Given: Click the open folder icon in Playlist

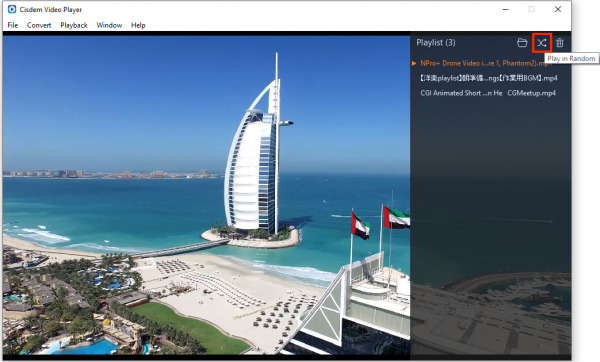Looking at the screenshot, I should click(x=522, y=43).
